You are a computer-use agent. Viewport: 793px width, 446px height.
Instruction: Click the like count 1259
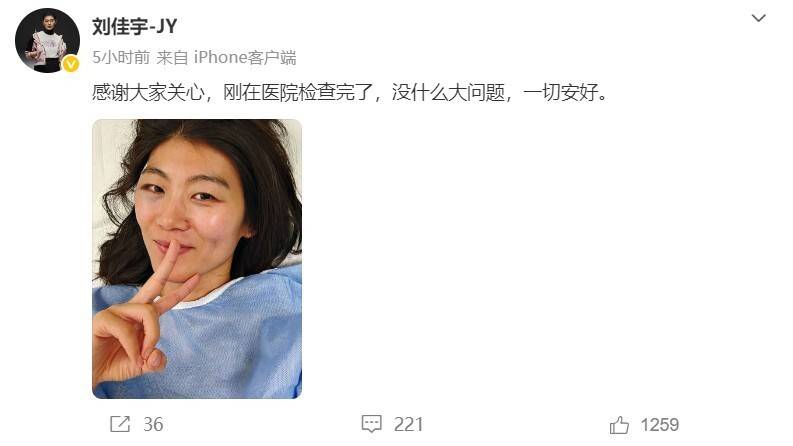coord(659,424)
